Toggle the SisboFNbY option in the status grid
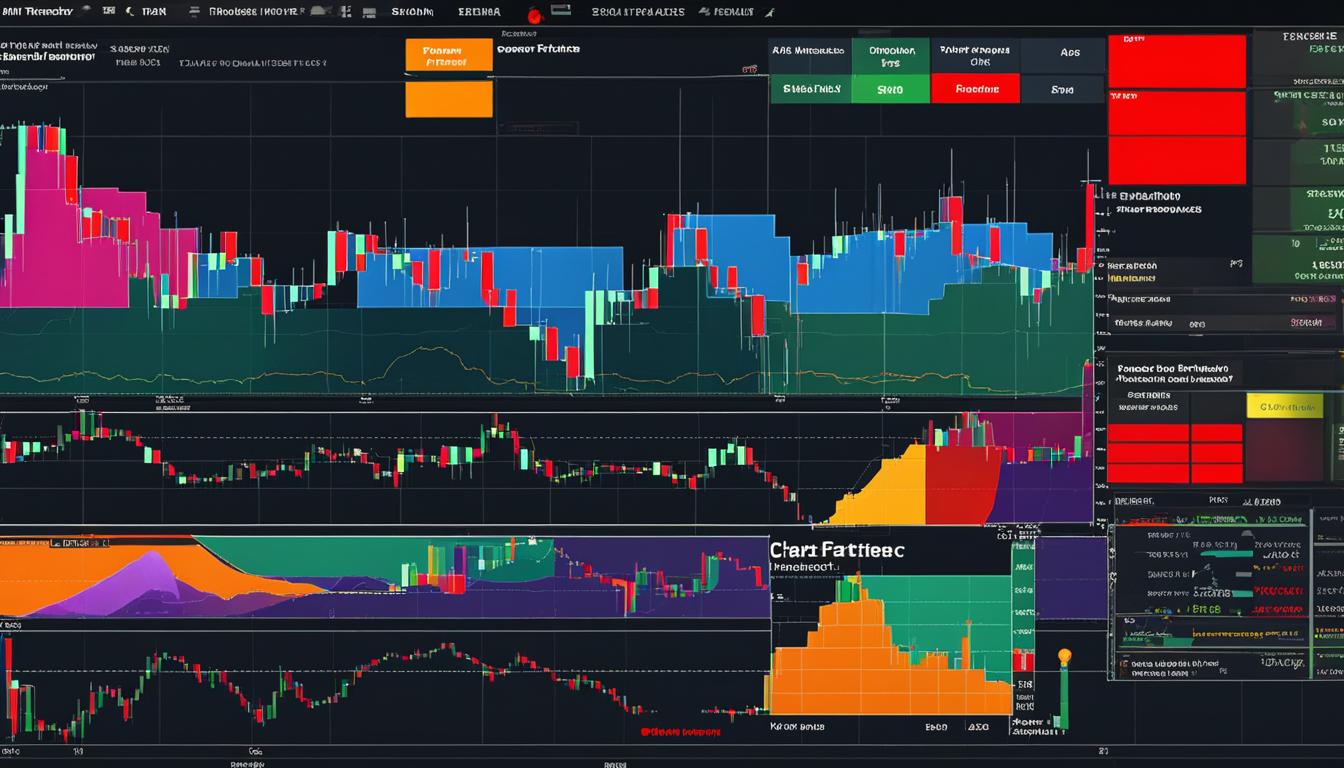1344x768 pixels. [x=810, y=89]
